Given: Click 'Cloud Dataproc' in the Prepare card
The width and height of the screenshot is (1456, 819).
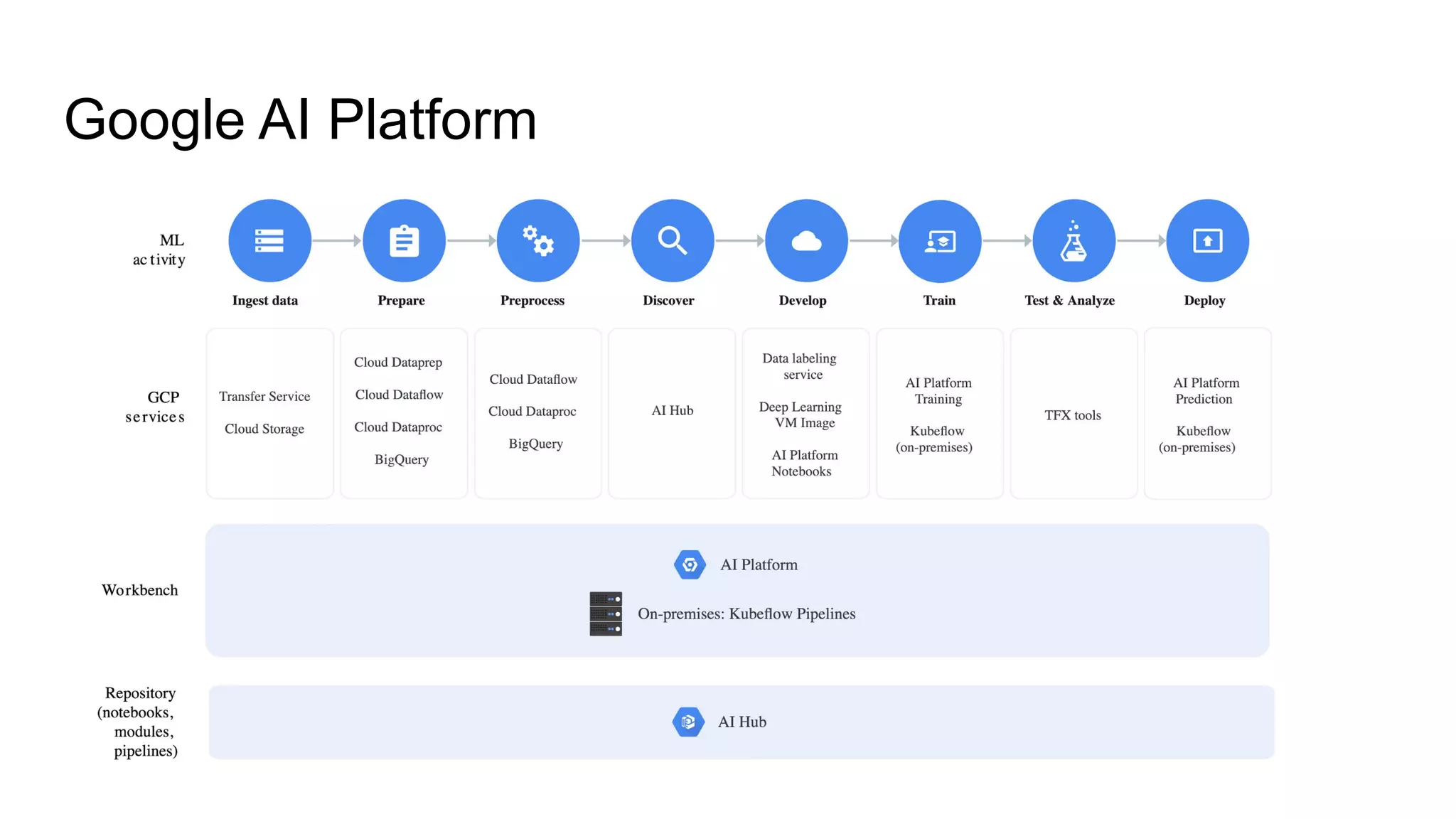Looking at the screenshot, I should point(398,427).
